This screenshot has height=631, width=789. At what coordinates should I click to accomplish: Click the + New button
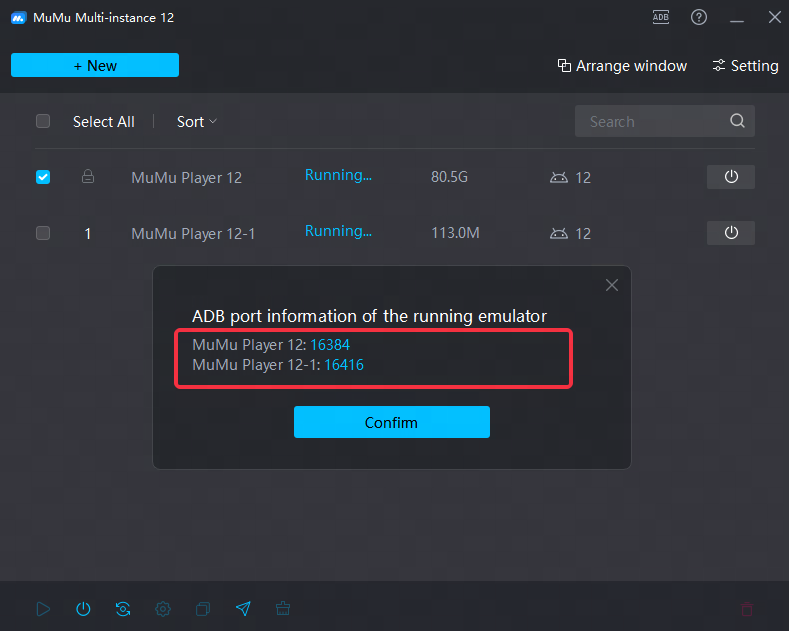pyautogui.click(x=95, y=65)
